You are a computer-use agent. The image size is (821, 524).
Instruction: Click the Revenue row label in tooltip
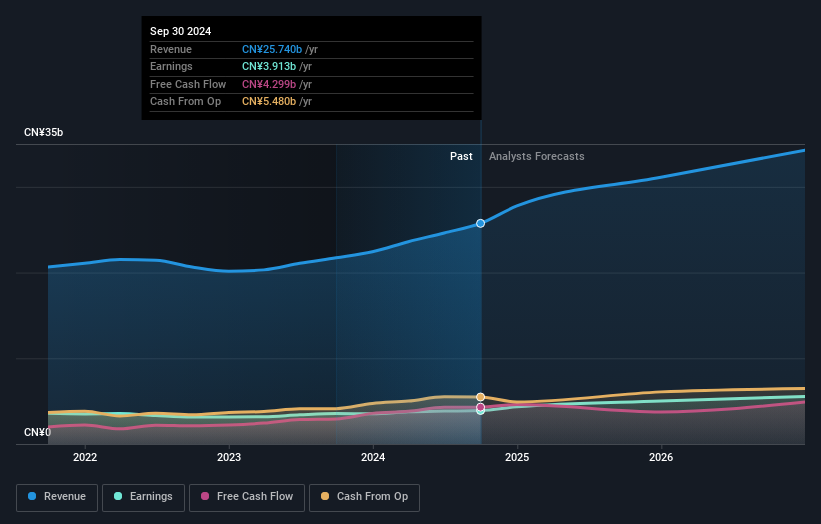(171, 49)
